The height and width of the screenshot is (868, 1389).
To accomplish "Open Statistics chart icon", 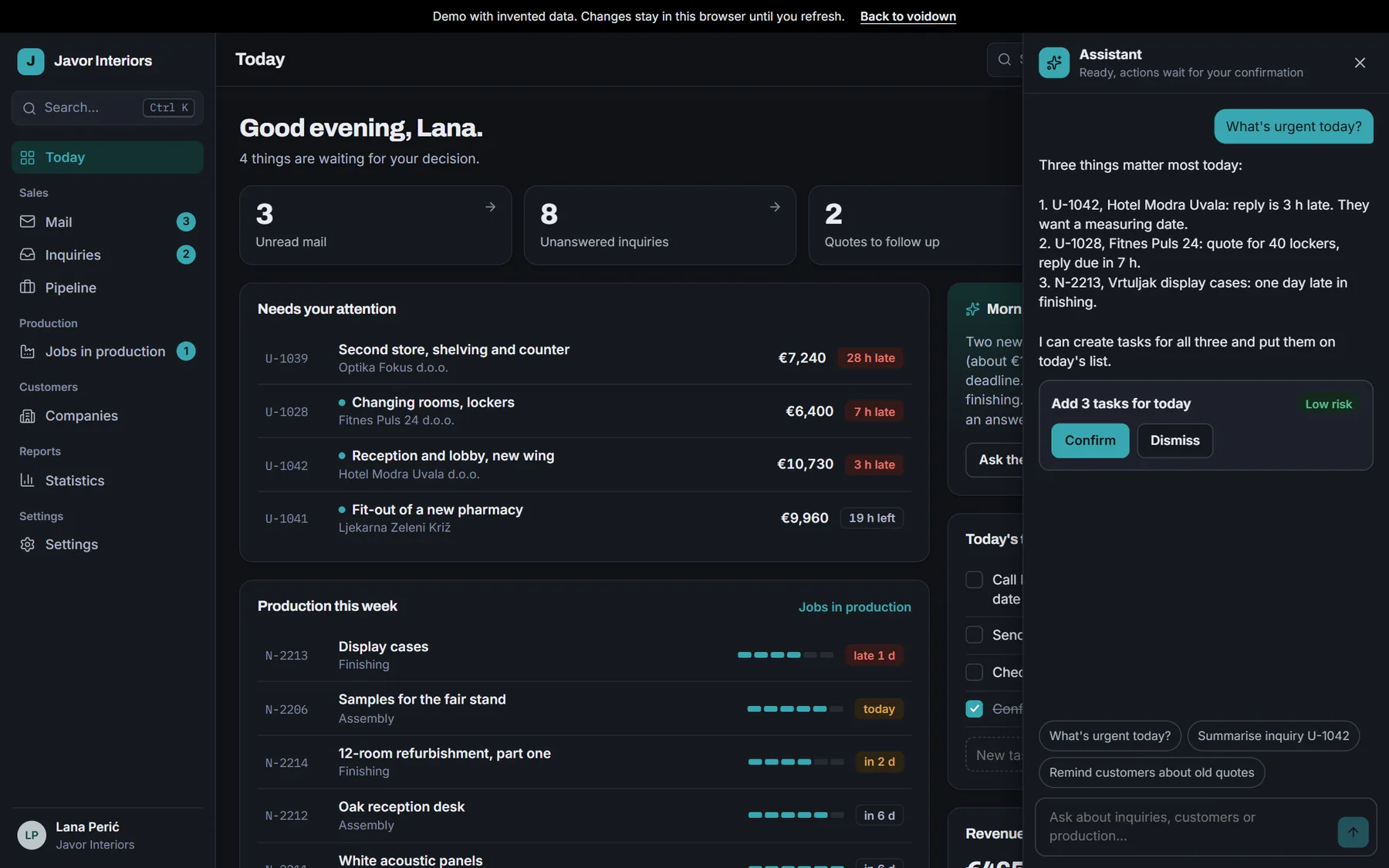I will coord(28,481).
